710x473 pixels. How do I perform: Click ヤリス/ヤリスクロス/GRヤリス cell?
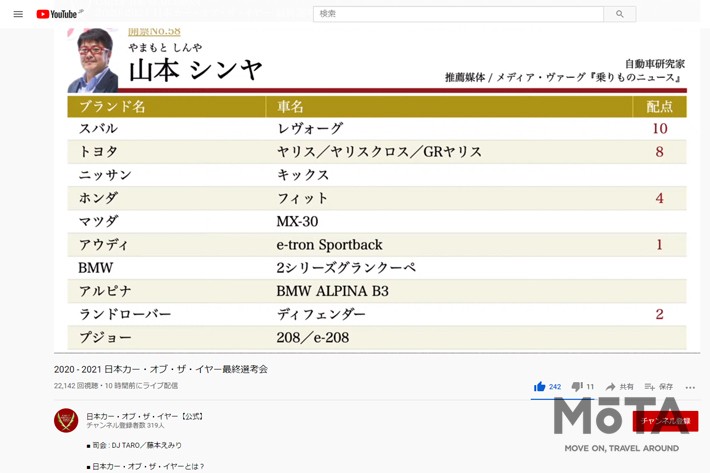pos(379,152)
